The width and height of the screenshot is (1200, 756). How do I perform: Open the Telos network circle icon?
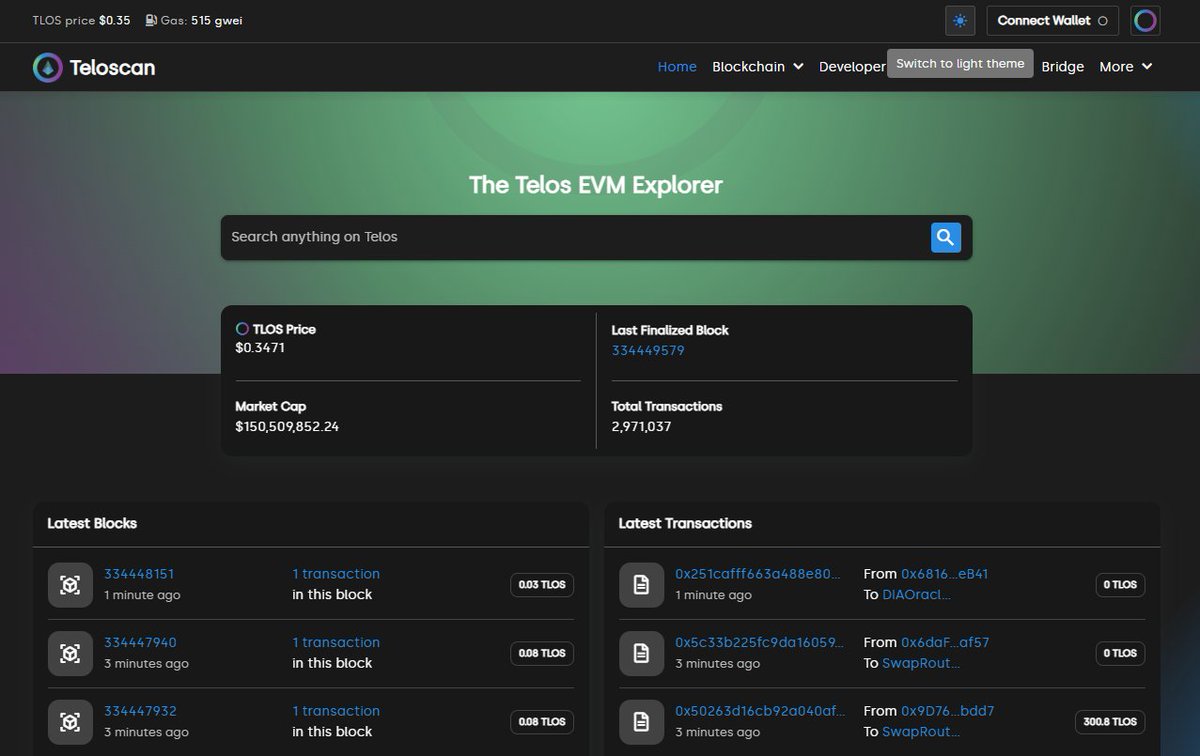click(1145, 20)
